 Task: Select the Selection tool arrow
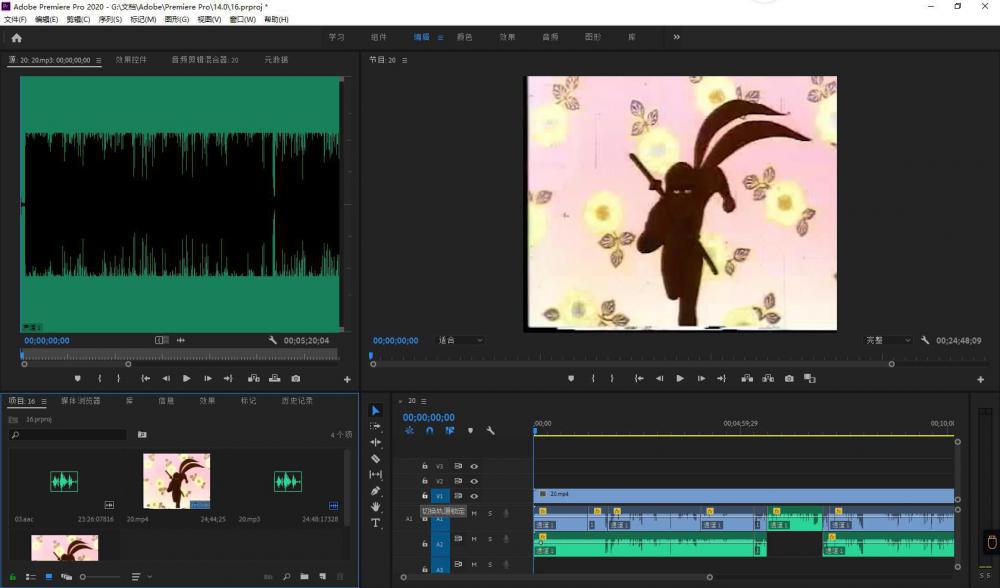[x=376, y=411]
